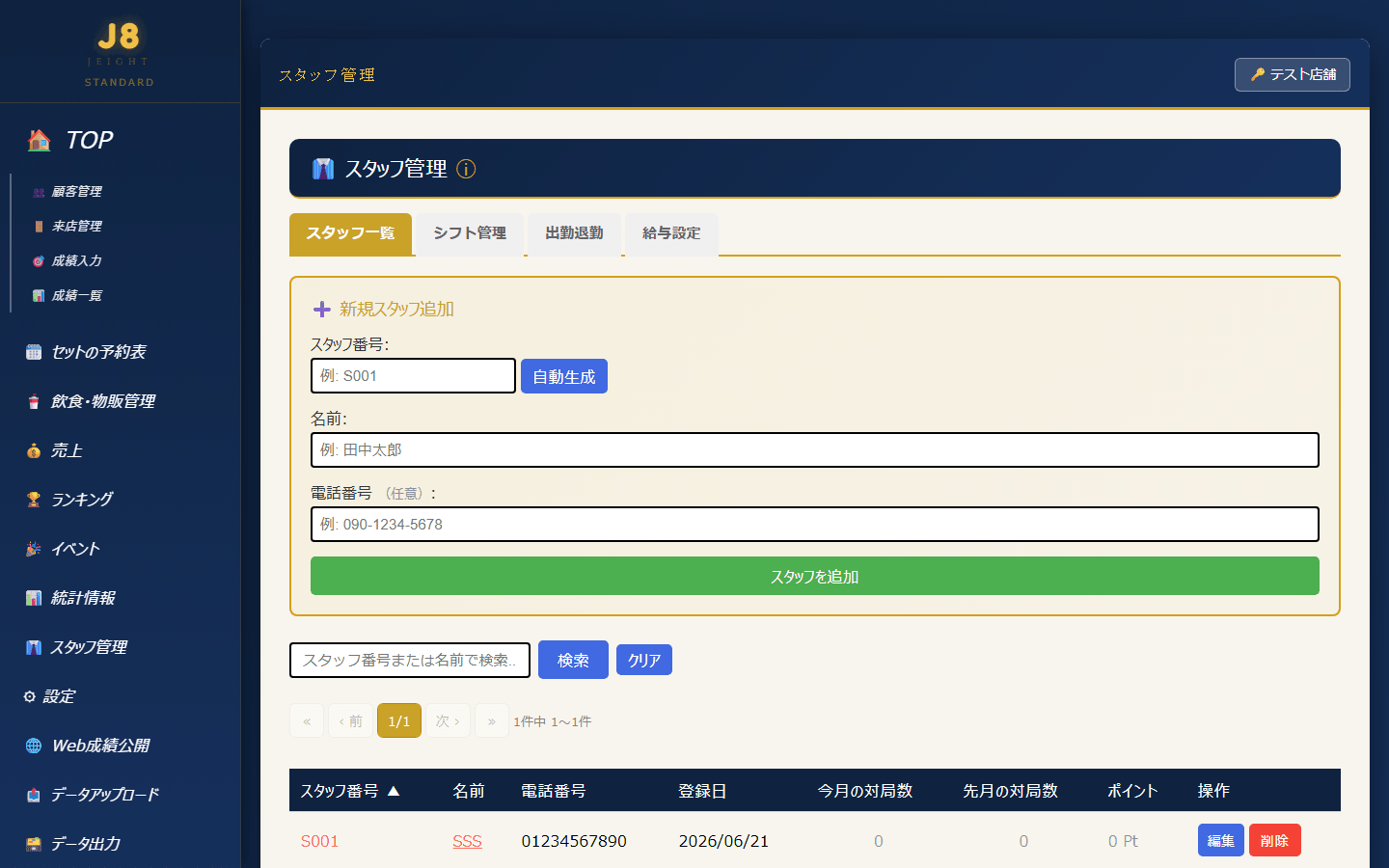Viewport: 1389px width, 868px height.
Task: Click the 成績入力 target icon
Action: 39,261
